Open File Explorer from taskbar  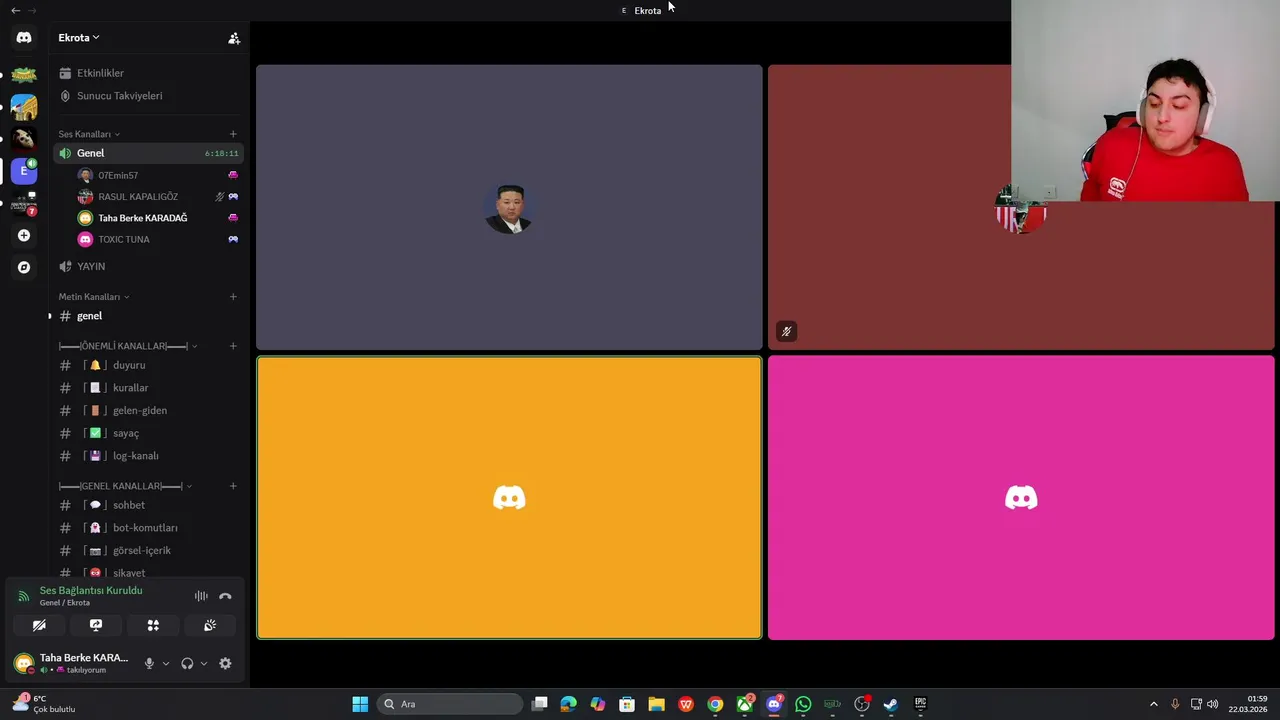coord(656,704)
